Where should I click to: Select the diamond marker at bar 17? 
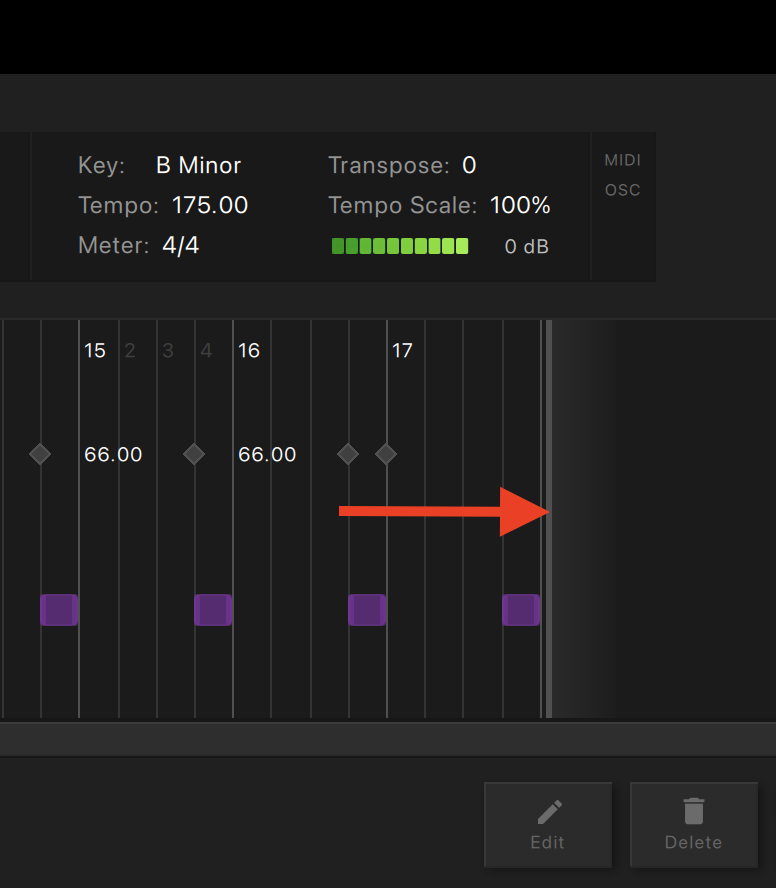(386, 454)
